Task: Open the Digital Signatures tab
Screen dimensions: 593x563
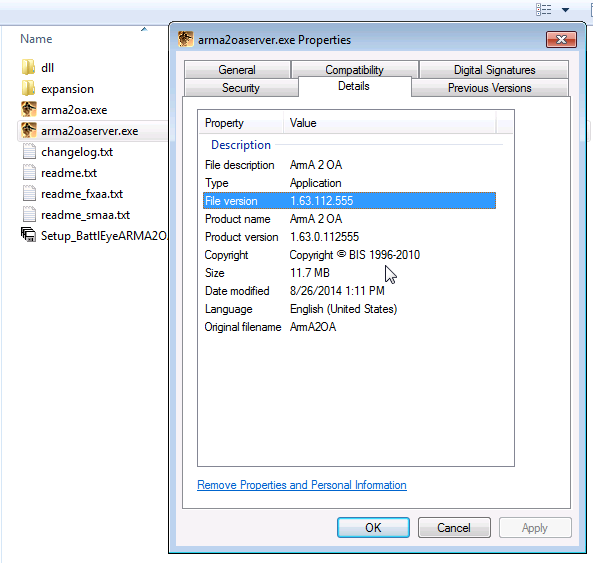Action: click(x=494, y=70)
